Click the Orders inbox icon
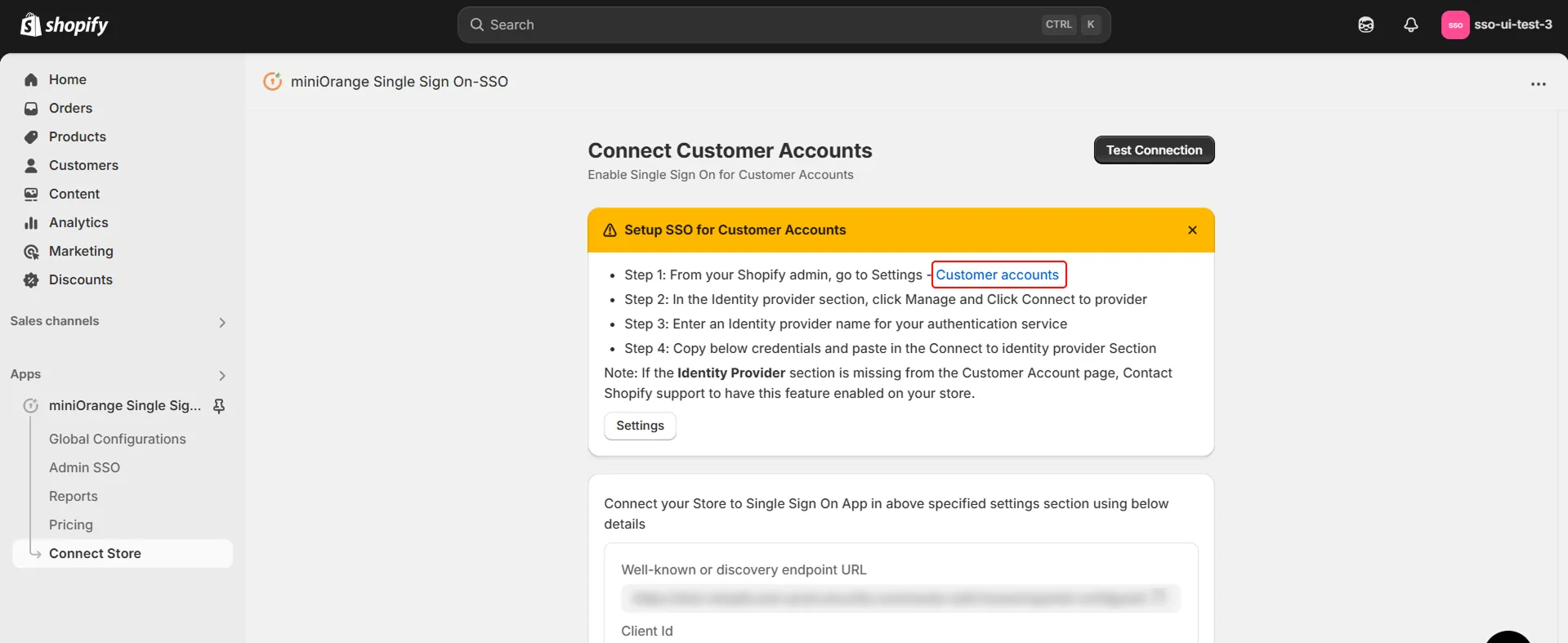Image resolution: width=1568 pixels, height=643 pixels. [x=31, y=108]
